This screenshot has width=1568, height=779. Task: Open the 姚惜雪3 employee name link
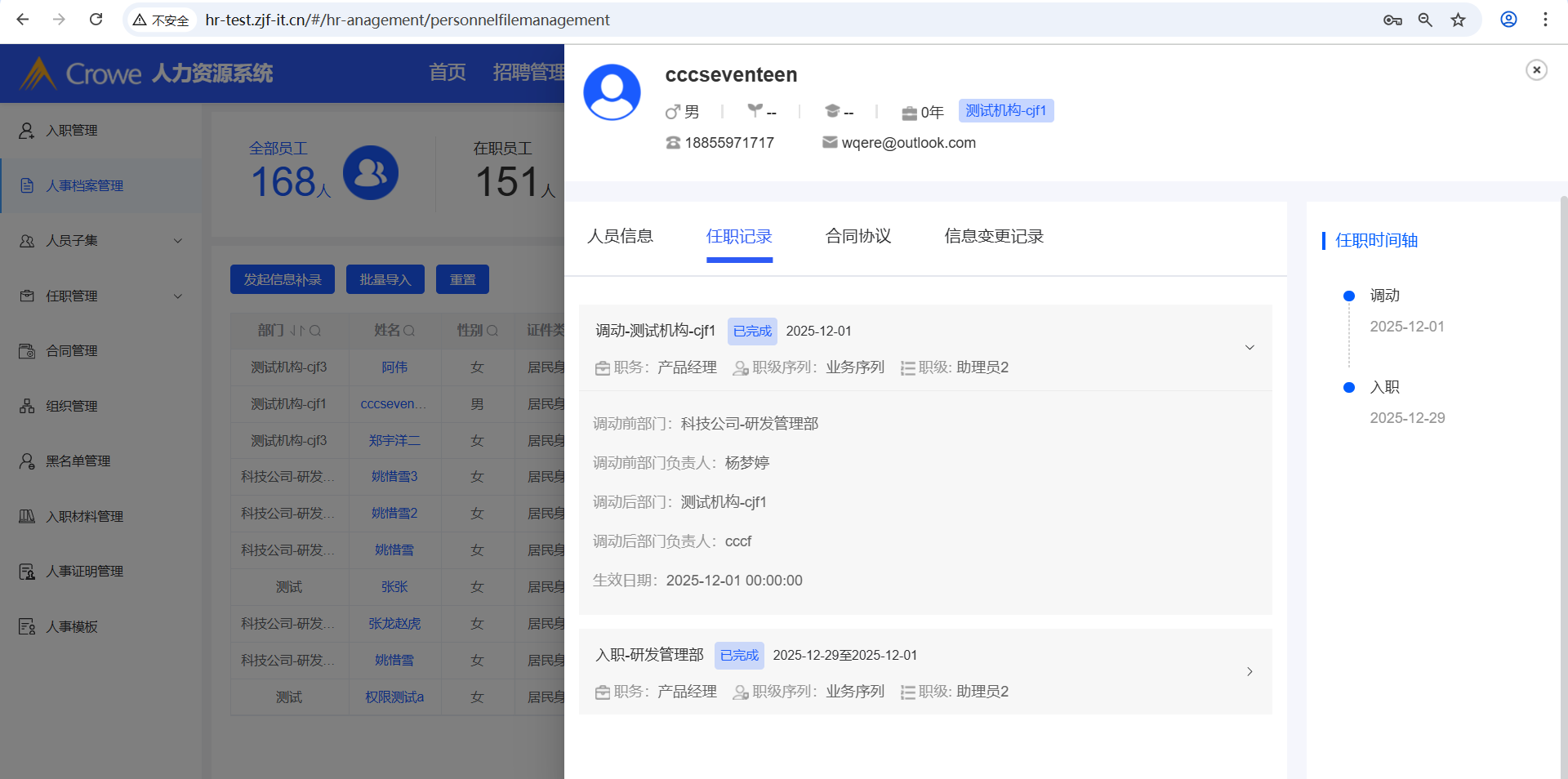point(394,477)
